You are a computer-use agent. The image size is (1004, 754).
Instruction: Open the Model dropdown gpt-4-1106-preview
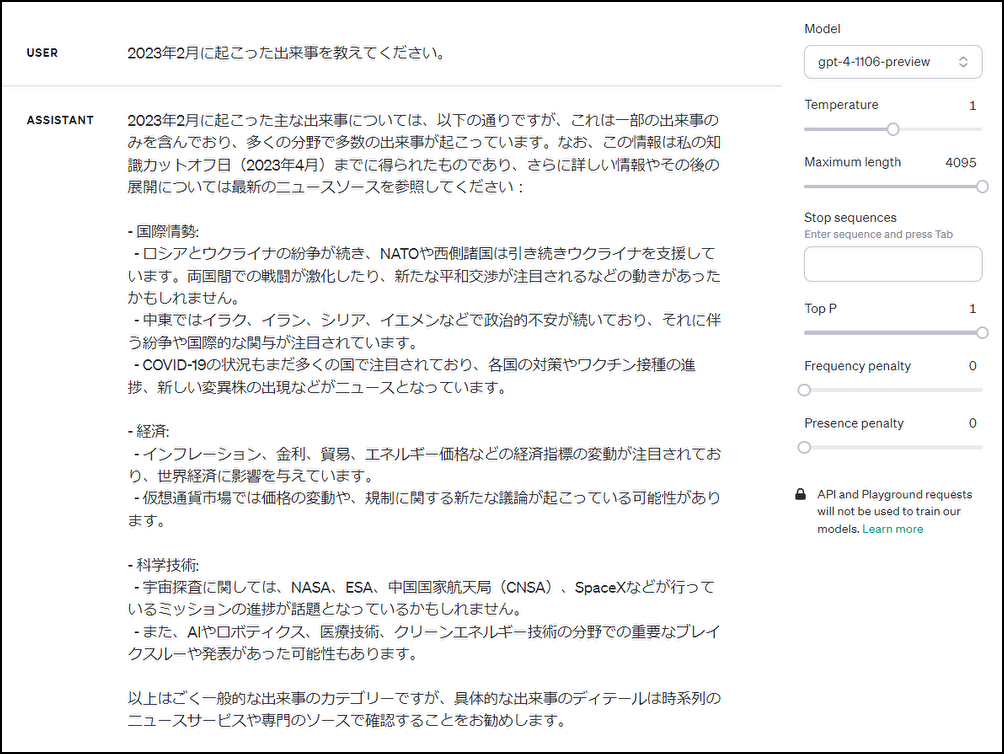[x=893, y=62]
